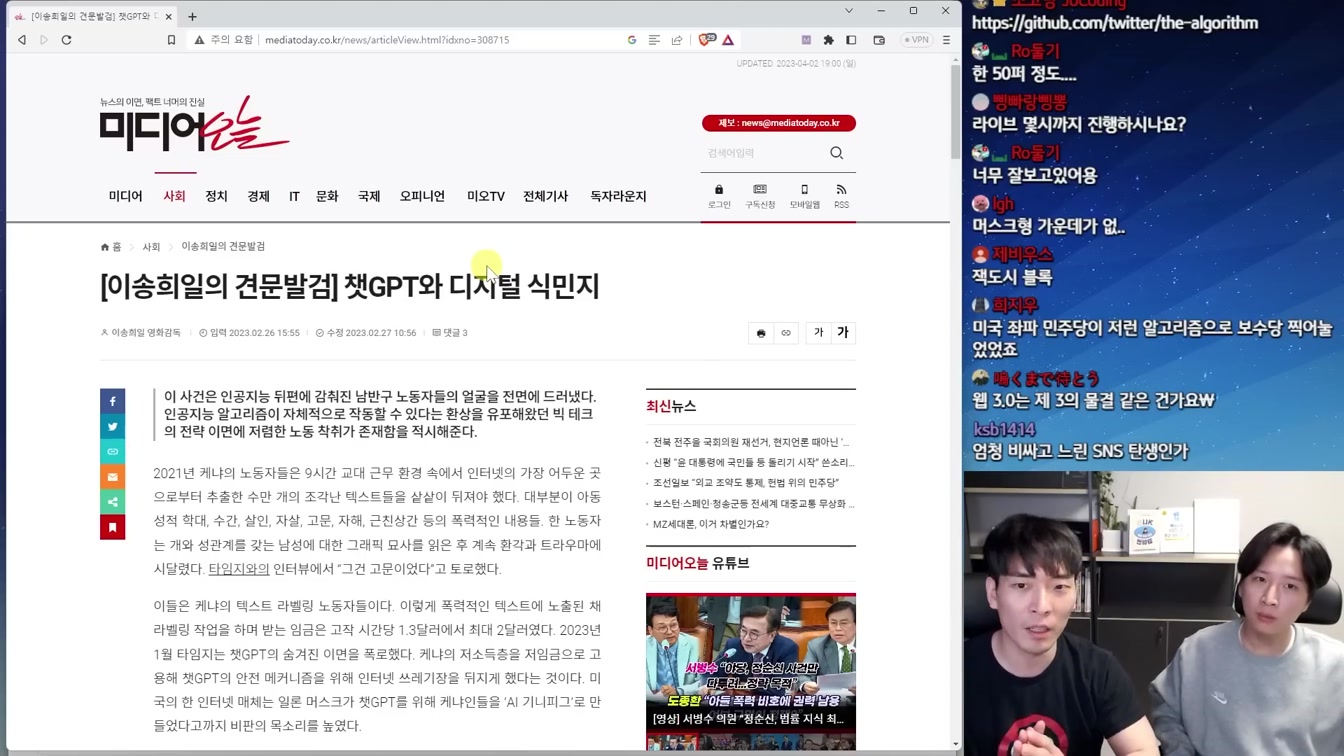Share article on Facebook
The height and width of the screenshot is (756, 1344).
(x=113, y=401)
